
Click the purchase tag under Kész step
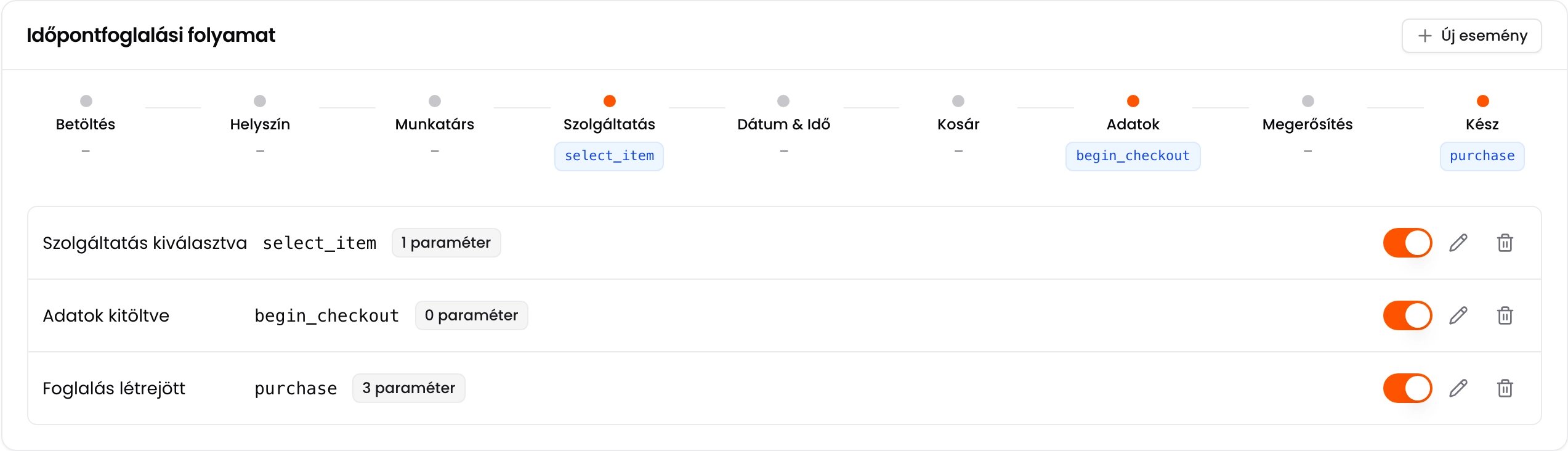tap(1482, 156)
